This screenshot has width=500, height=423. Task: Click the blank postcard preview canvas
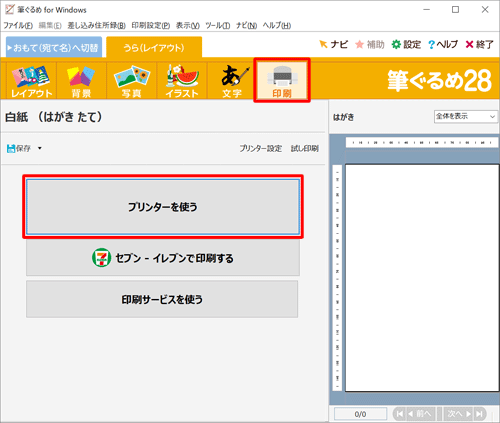click(x=422, y=278)
